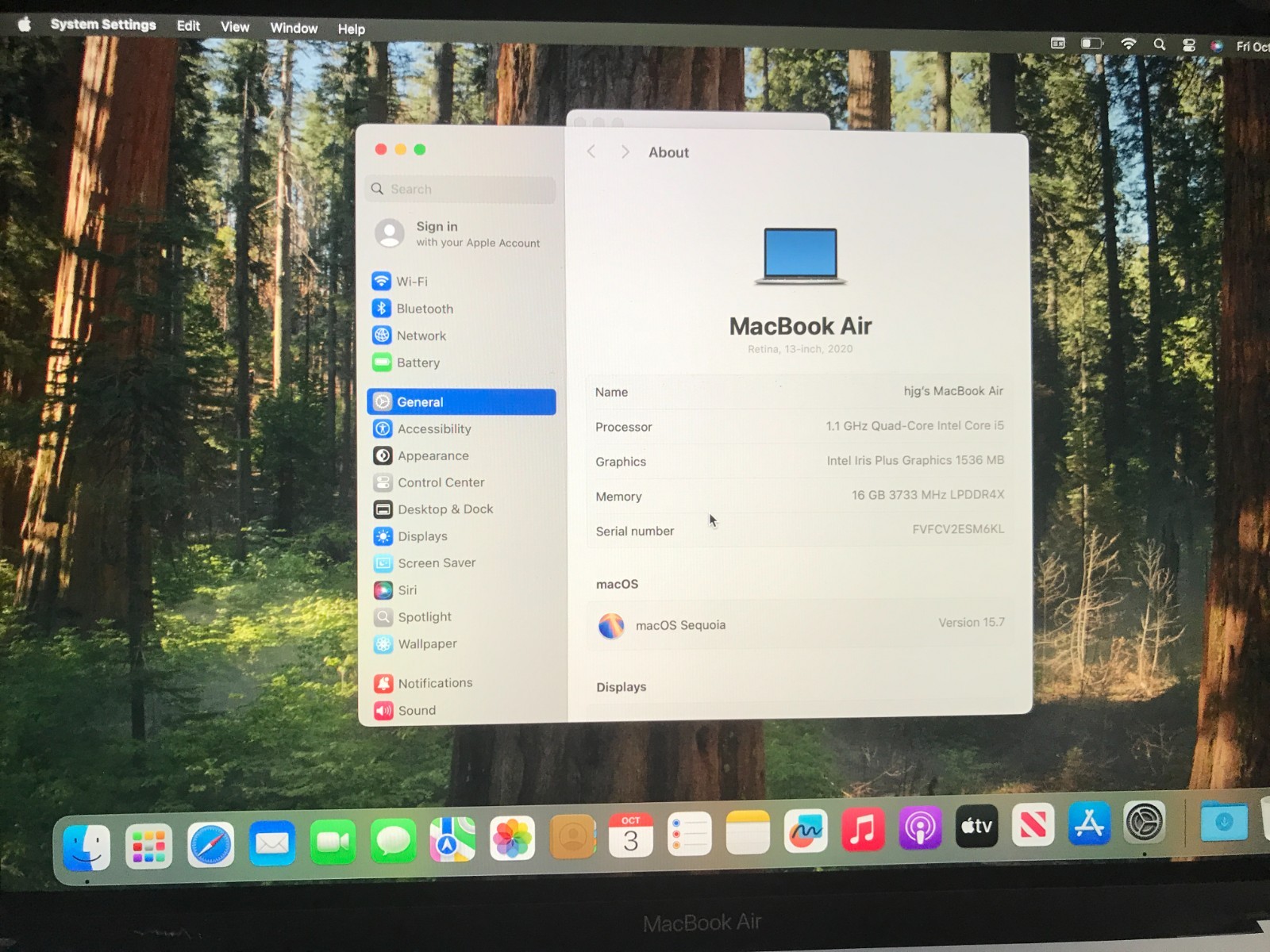Open the Wi-Fi menu bar icon
The width and height of the screenshot is (1270, 952).
point(1128,44)
